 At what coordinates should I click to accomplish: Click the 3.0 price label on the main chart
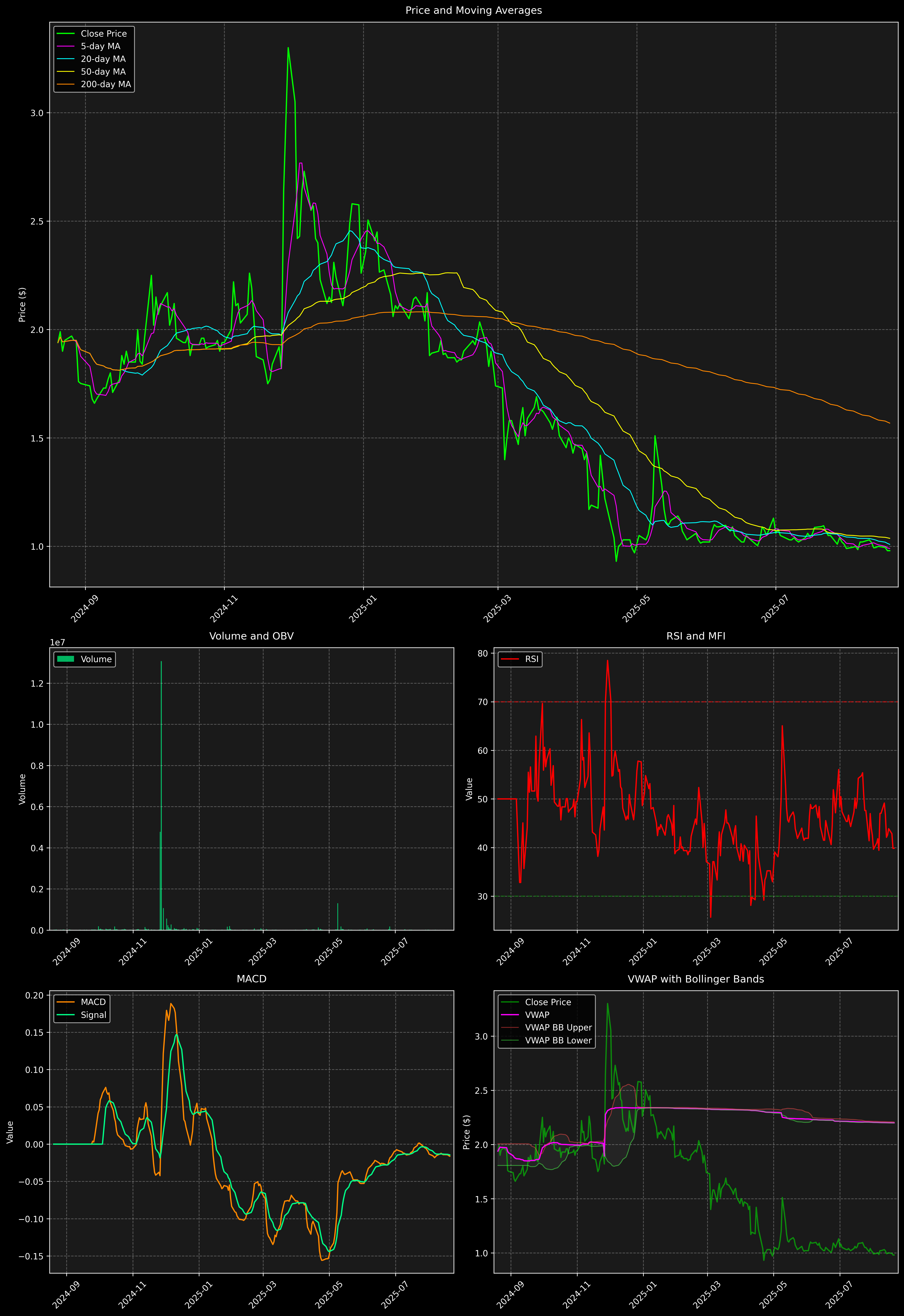(37, 113)
